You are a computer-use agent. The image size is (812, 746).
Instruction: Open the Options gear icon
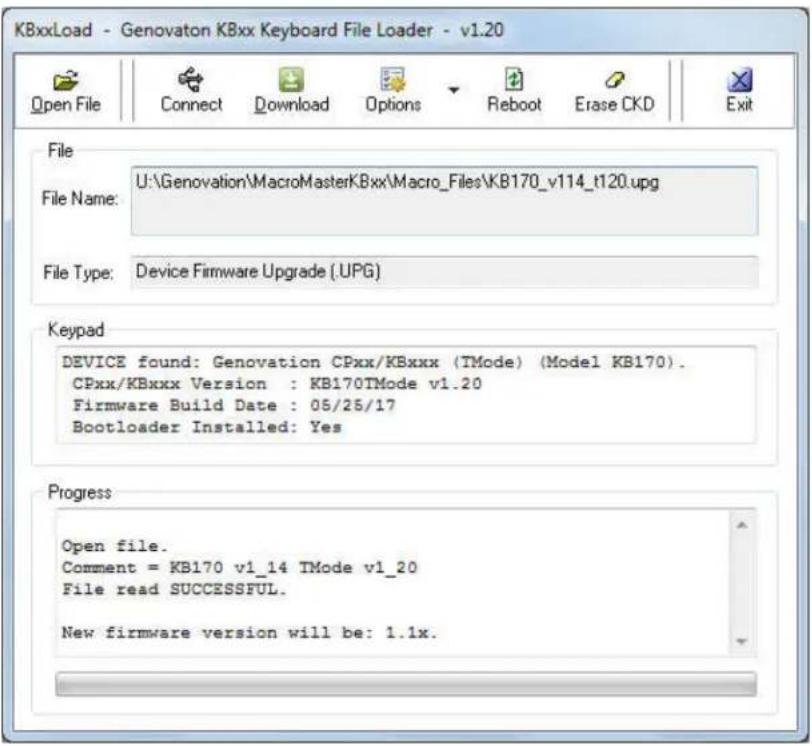tap(393, 80)
